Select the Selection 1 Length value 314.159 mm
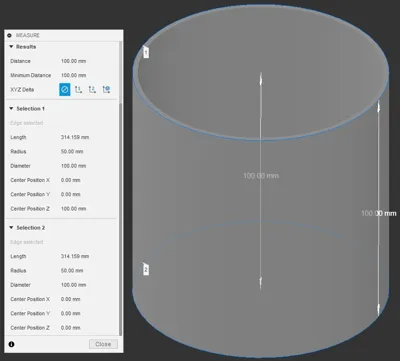The image size is (400, 361). [x=75, y=137]
